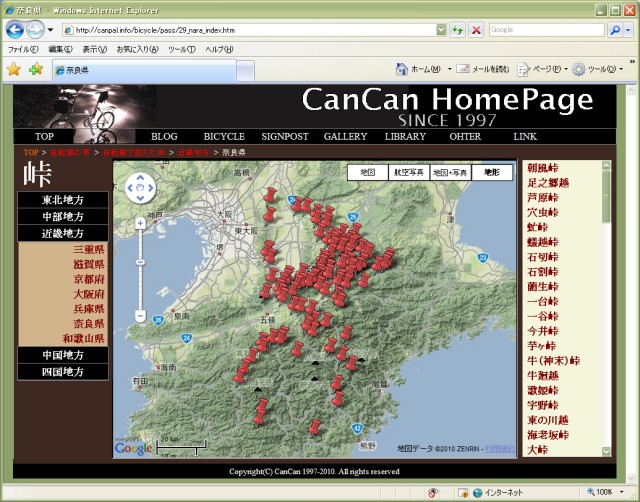
Task: Click the pass list scrollbar thumb
Action: click(x=606, y=196)
